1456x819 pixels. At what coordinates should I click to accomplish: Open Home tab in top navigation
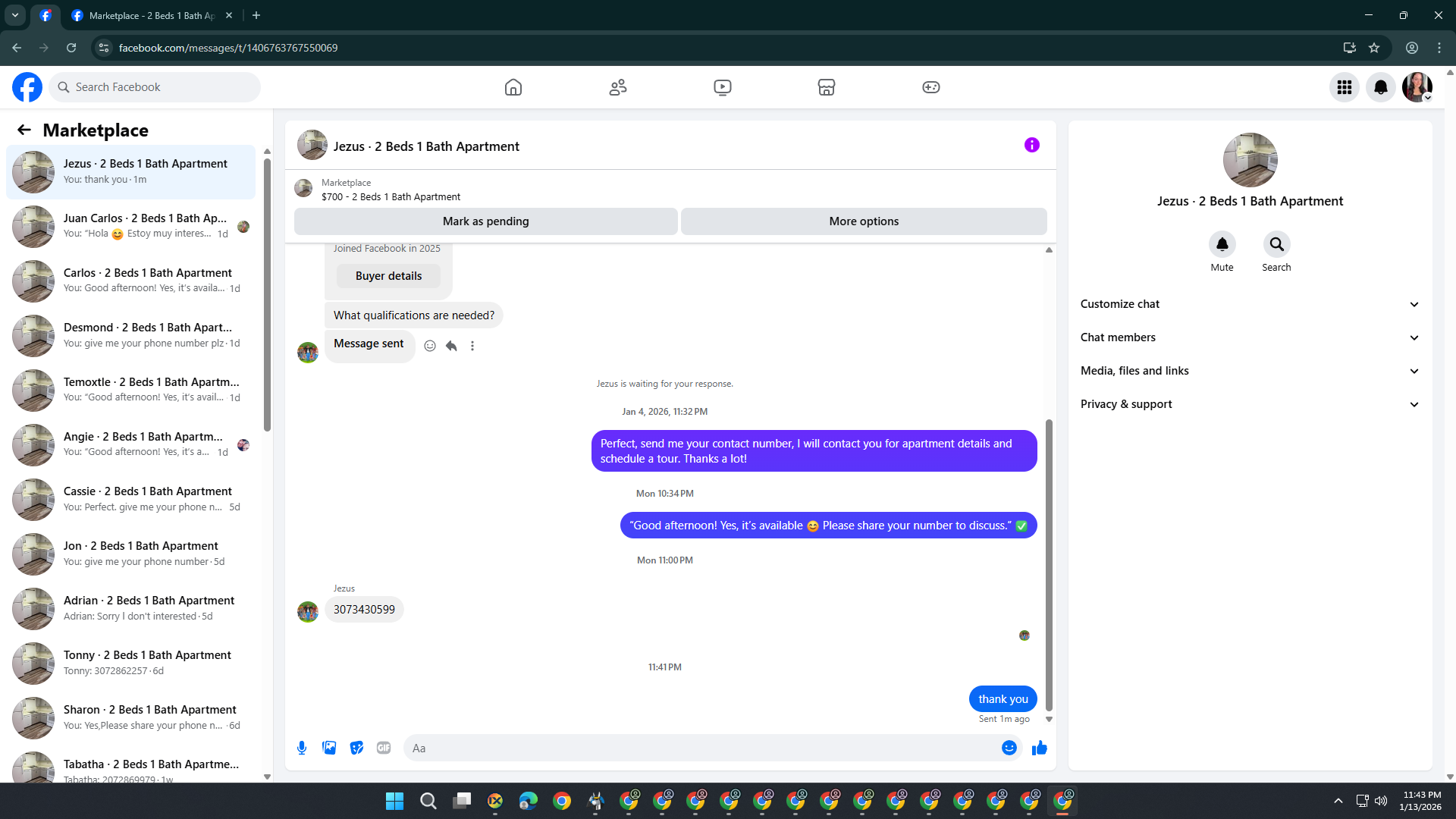[x=513, y=87]
